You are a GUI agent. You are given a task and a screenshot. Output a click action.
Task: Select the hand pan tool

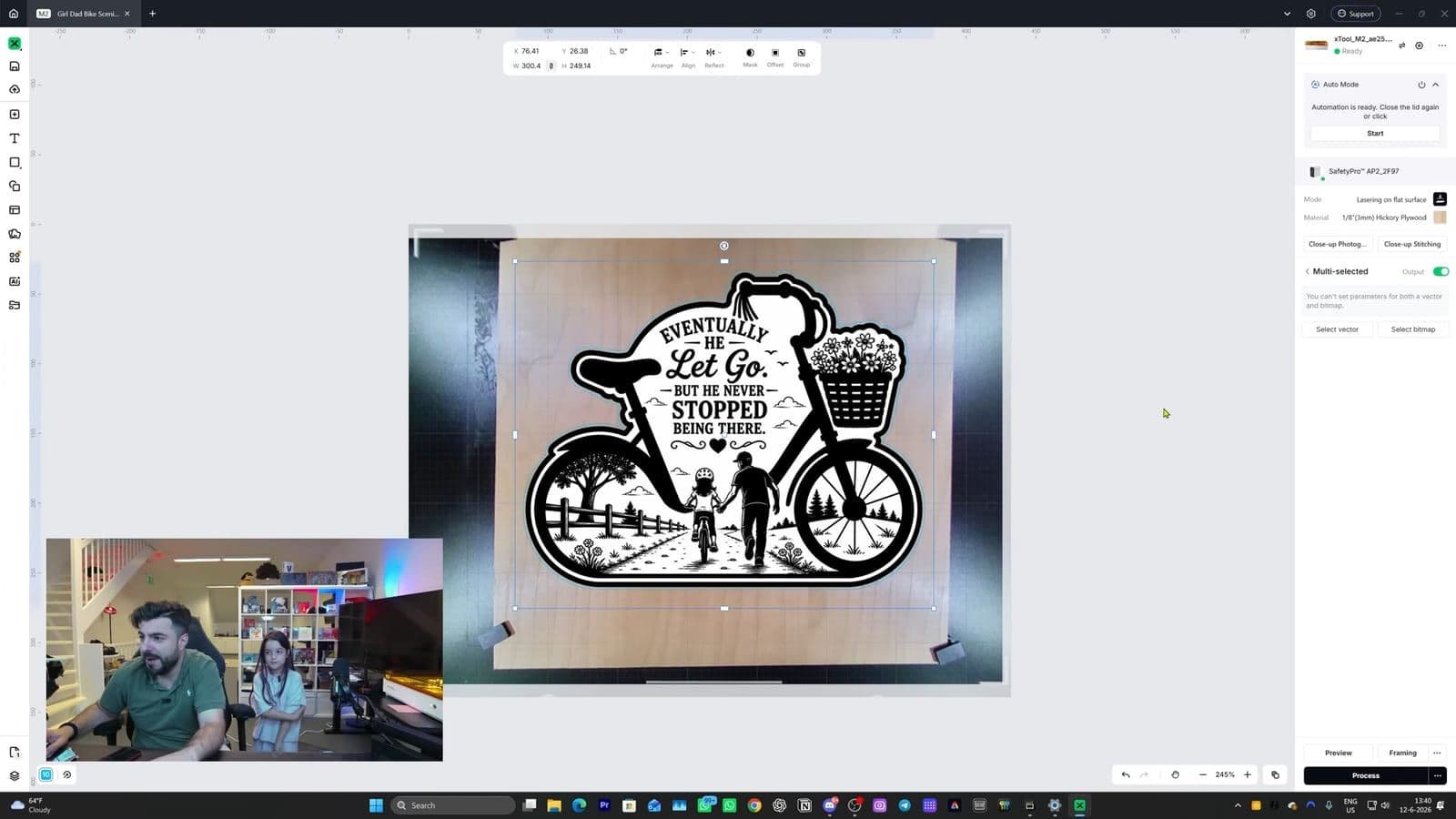(x=1175, y=775)
